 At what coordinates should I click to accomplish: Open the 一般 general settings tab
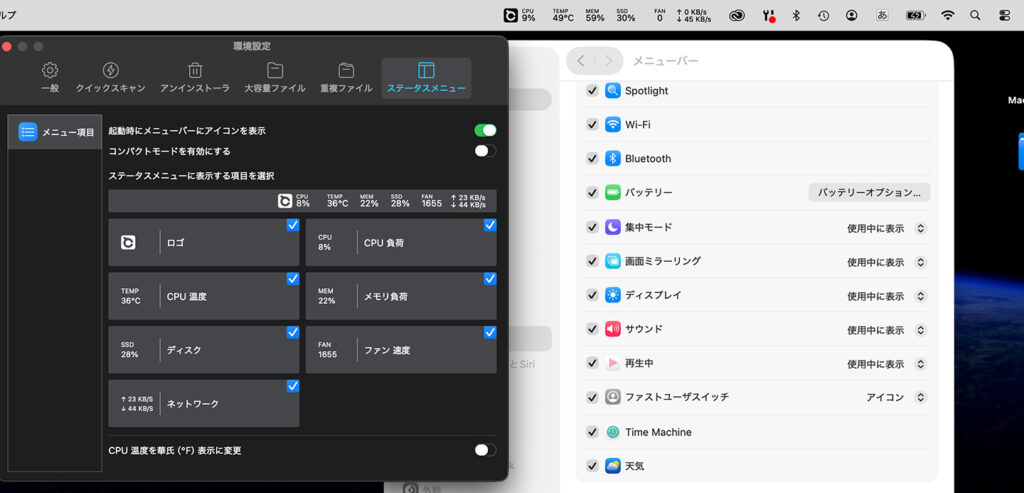pyautogui.click(x=50, y=71)
